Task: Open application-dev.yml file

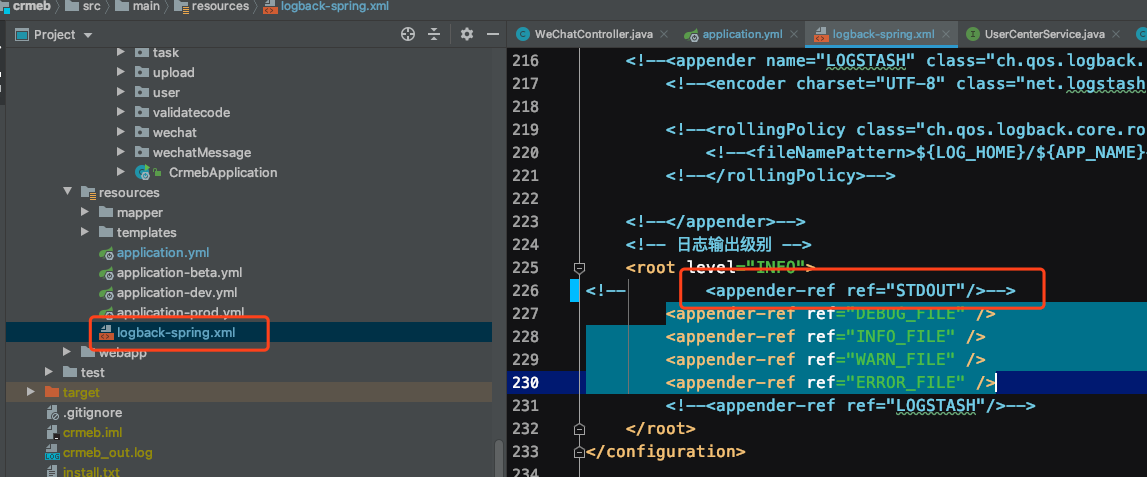Action: coord(177,293)
